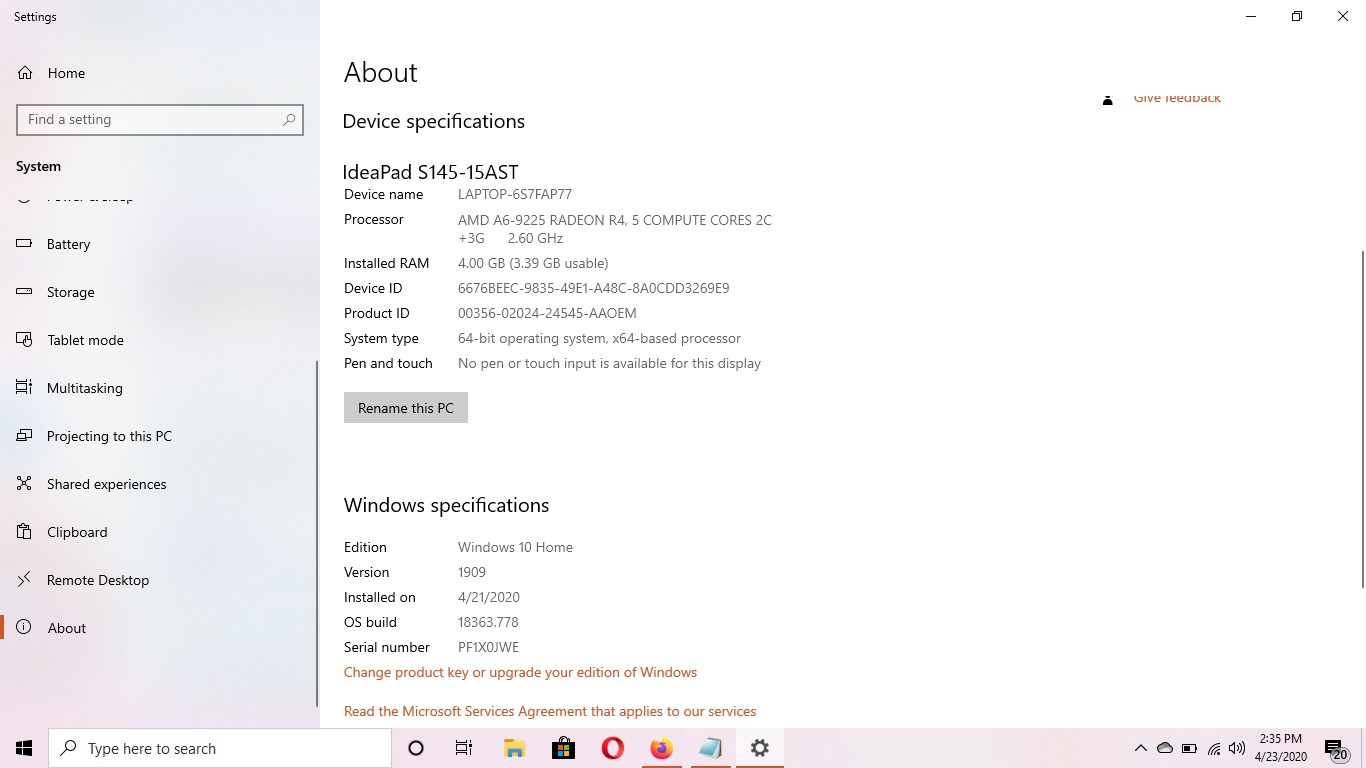Click the Product ID value 00356-02024-24545-AAOEM
Viewport: 1366px width, 768px height.
[547, 313]
